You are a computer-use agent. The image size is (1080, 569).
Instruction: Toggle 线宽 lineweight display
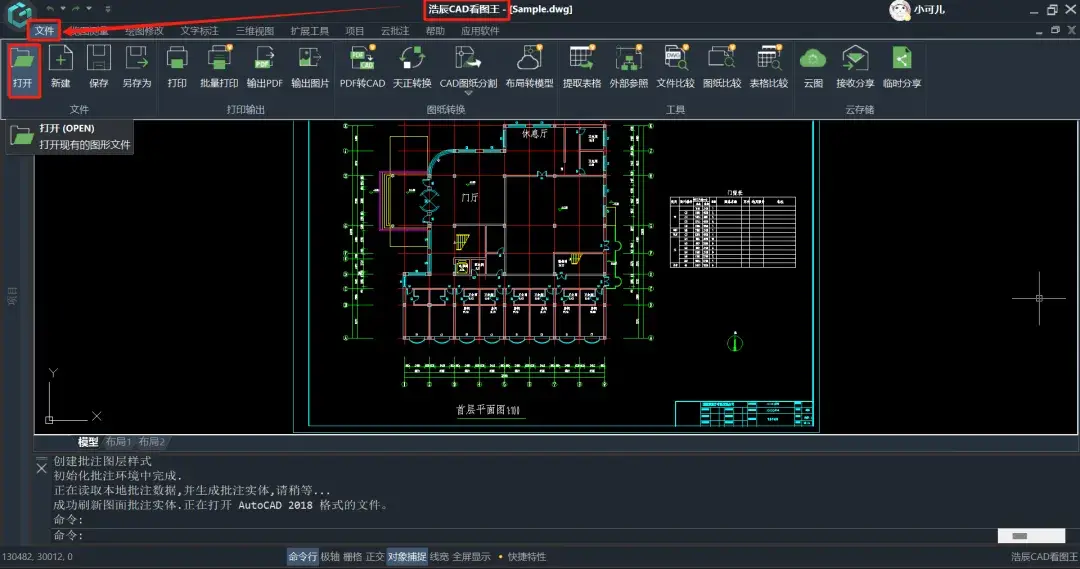[439, 557]
